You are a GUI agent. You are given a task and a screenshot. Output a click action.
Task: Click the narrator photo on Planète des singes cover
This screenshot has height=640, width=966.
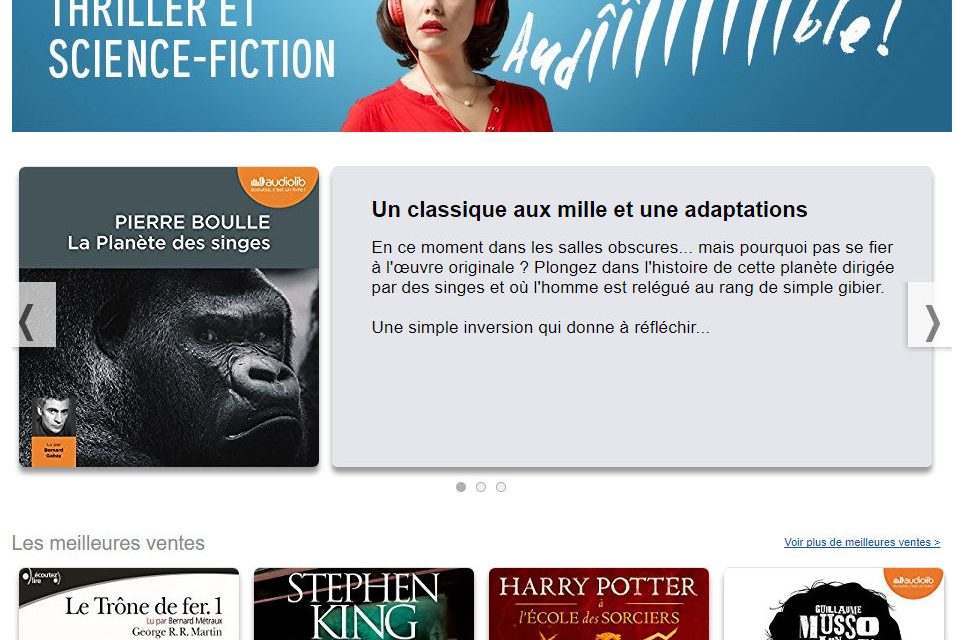coord(54,416)
